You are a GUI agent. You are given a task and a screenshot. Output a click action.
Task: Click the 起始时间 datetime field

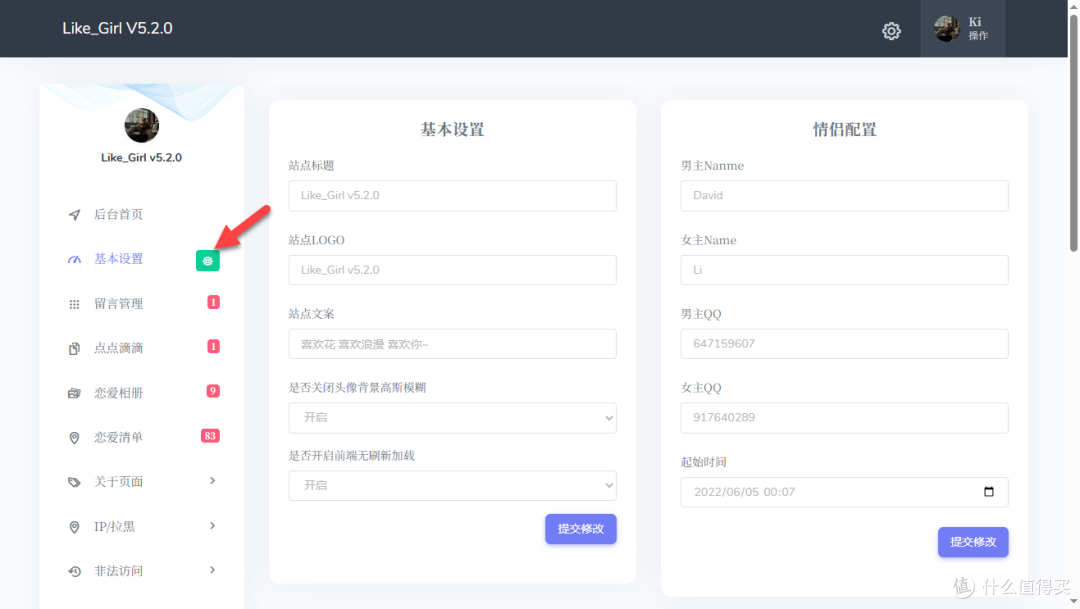point(844,492)
